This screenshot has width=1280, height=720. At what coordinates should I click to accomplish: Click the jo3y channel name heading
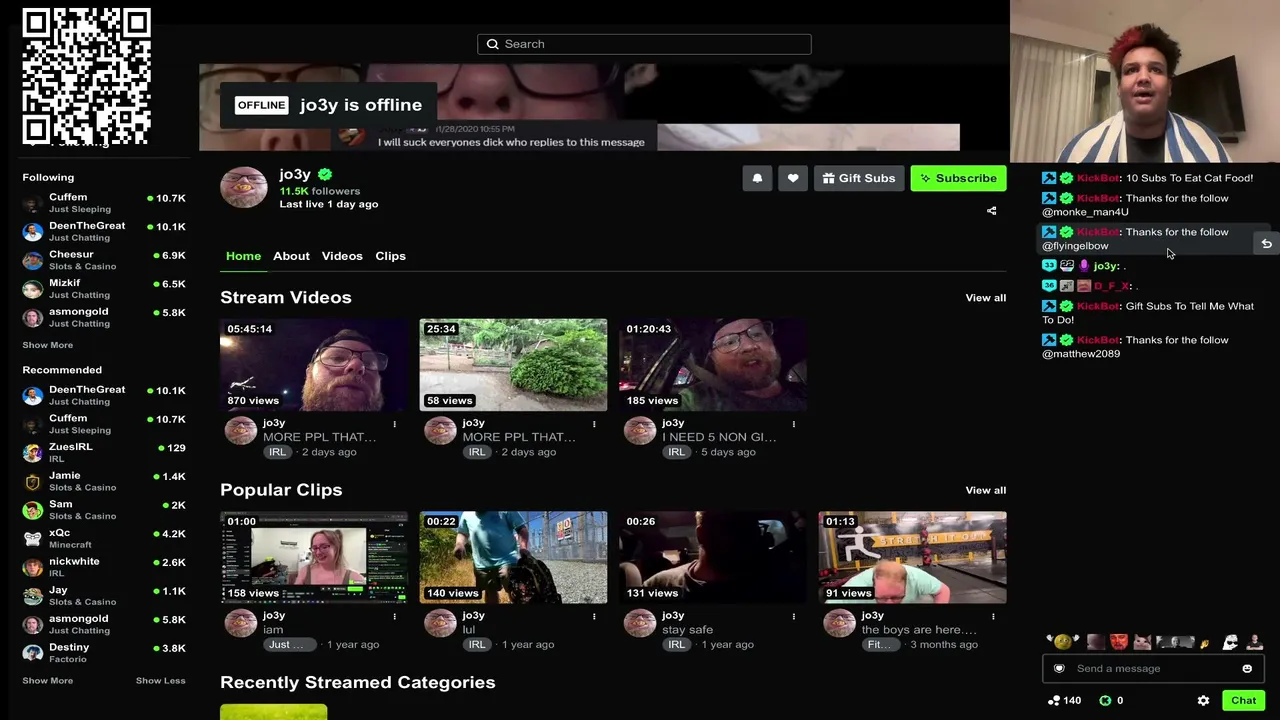click(295, 174)
